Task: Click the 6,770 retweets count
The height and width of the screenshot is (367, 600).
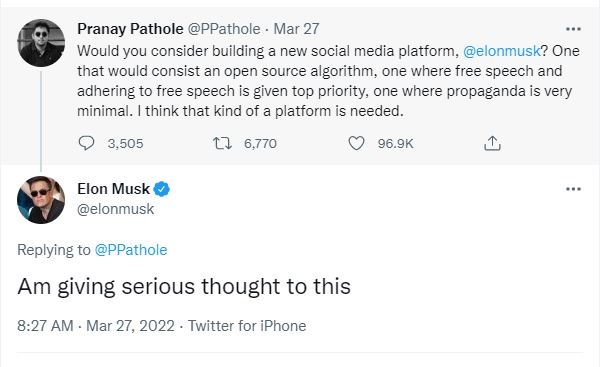Action: [260, 144]
